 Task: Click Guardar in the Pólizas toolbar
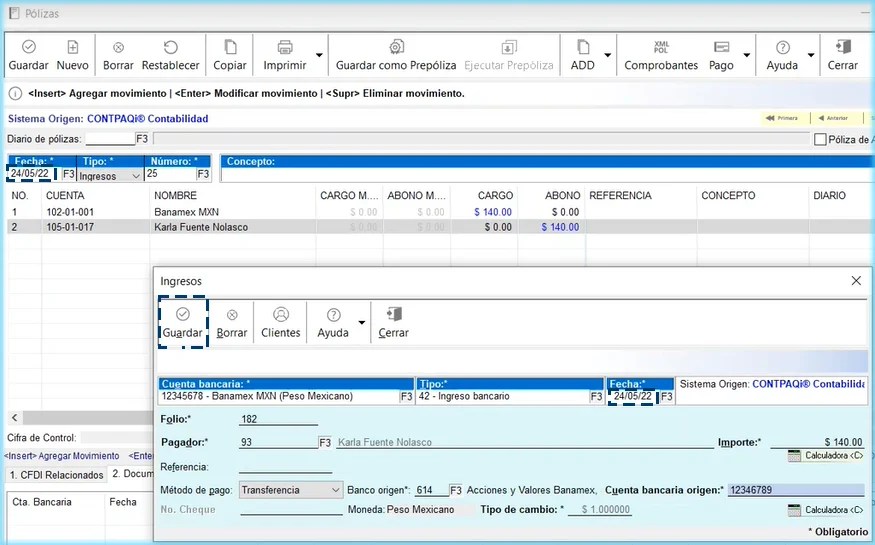(x=28, y=55)
